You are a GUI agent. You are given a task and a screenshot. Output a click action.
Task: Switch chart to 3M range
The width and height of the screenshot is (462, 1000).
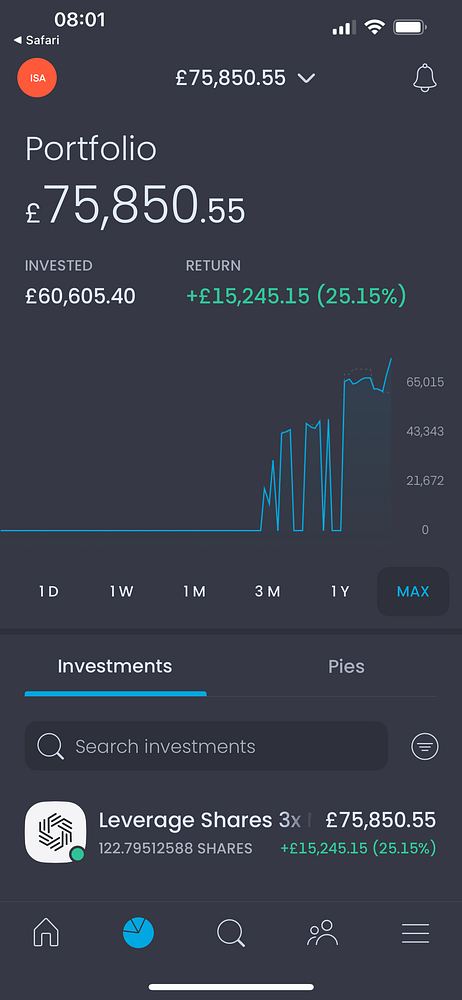(267, 591)
